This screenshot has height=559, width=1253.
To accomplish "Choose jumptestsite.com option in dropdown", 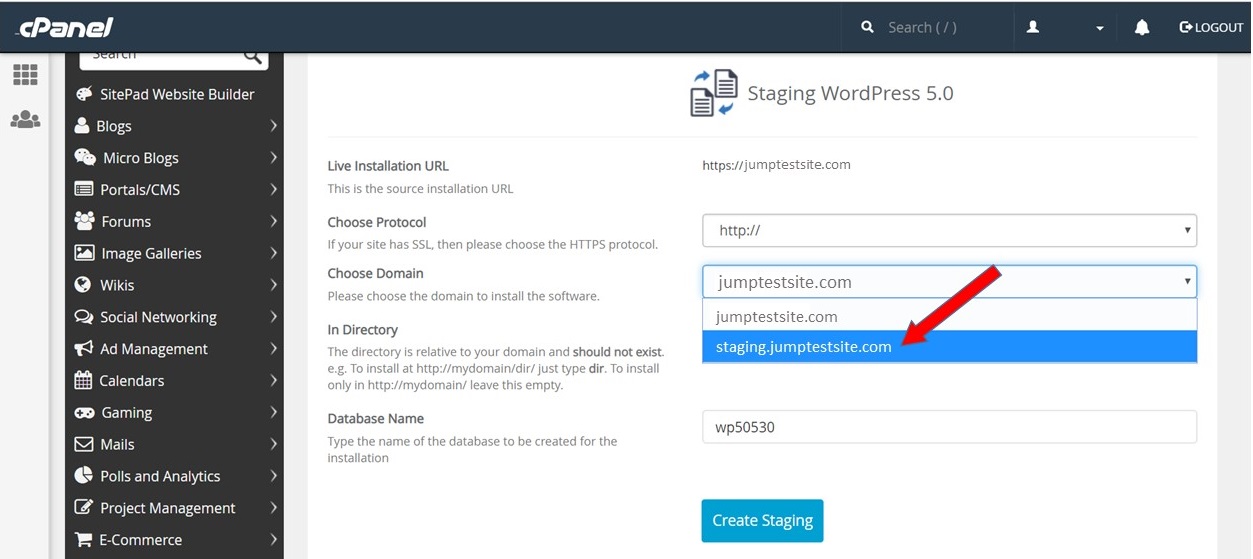I will click(x=776, y=317).
